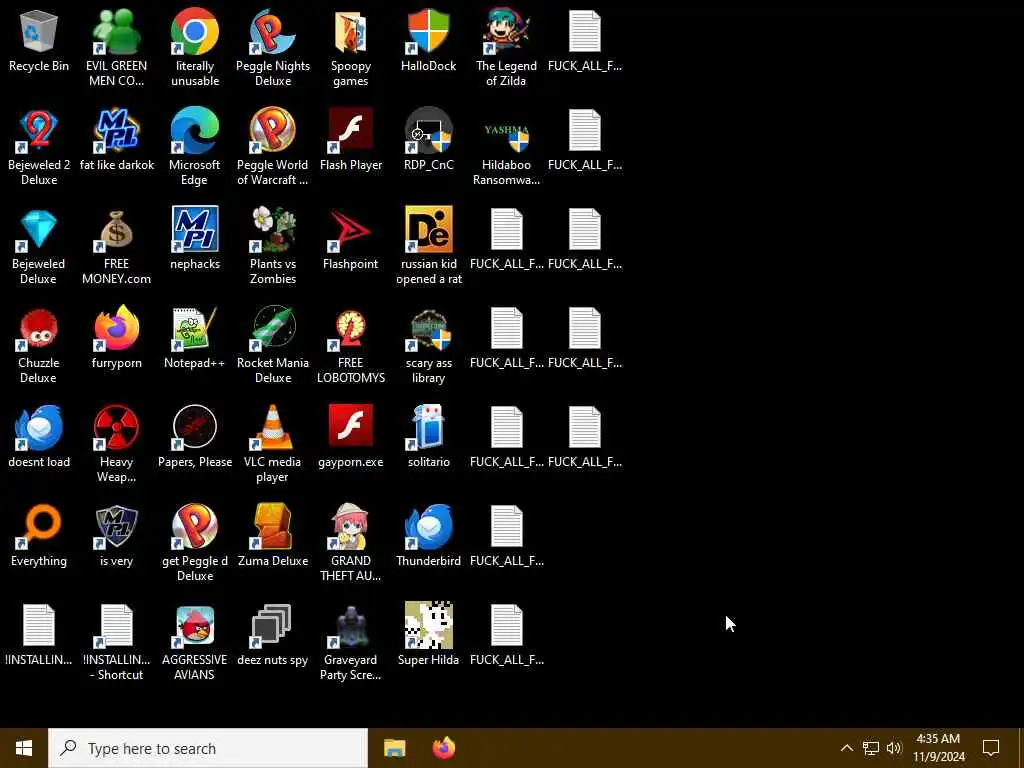1024x768 pixels.
Task: Click the fat like darkok shortcut
Action: click(x=116, y=140)
